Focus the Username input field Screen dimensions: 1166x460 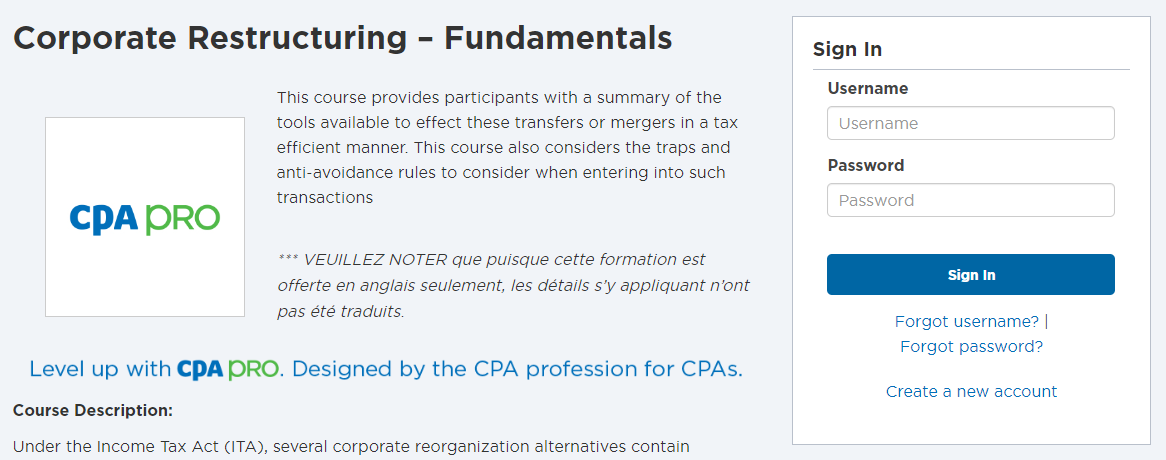970,123
